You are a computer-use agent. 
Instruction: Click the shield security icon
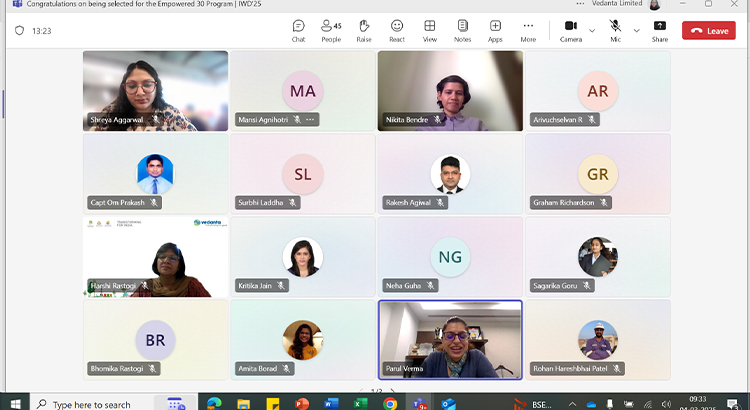coord(19,31)
